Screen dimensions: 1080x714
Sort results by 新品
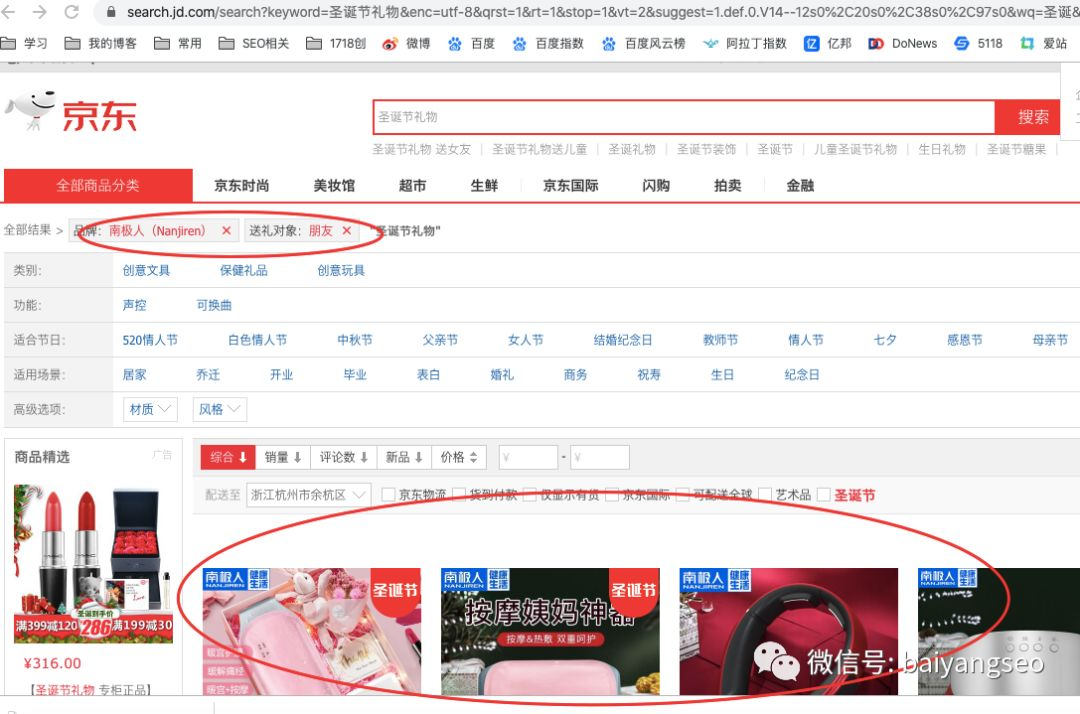tap(404, 457)
